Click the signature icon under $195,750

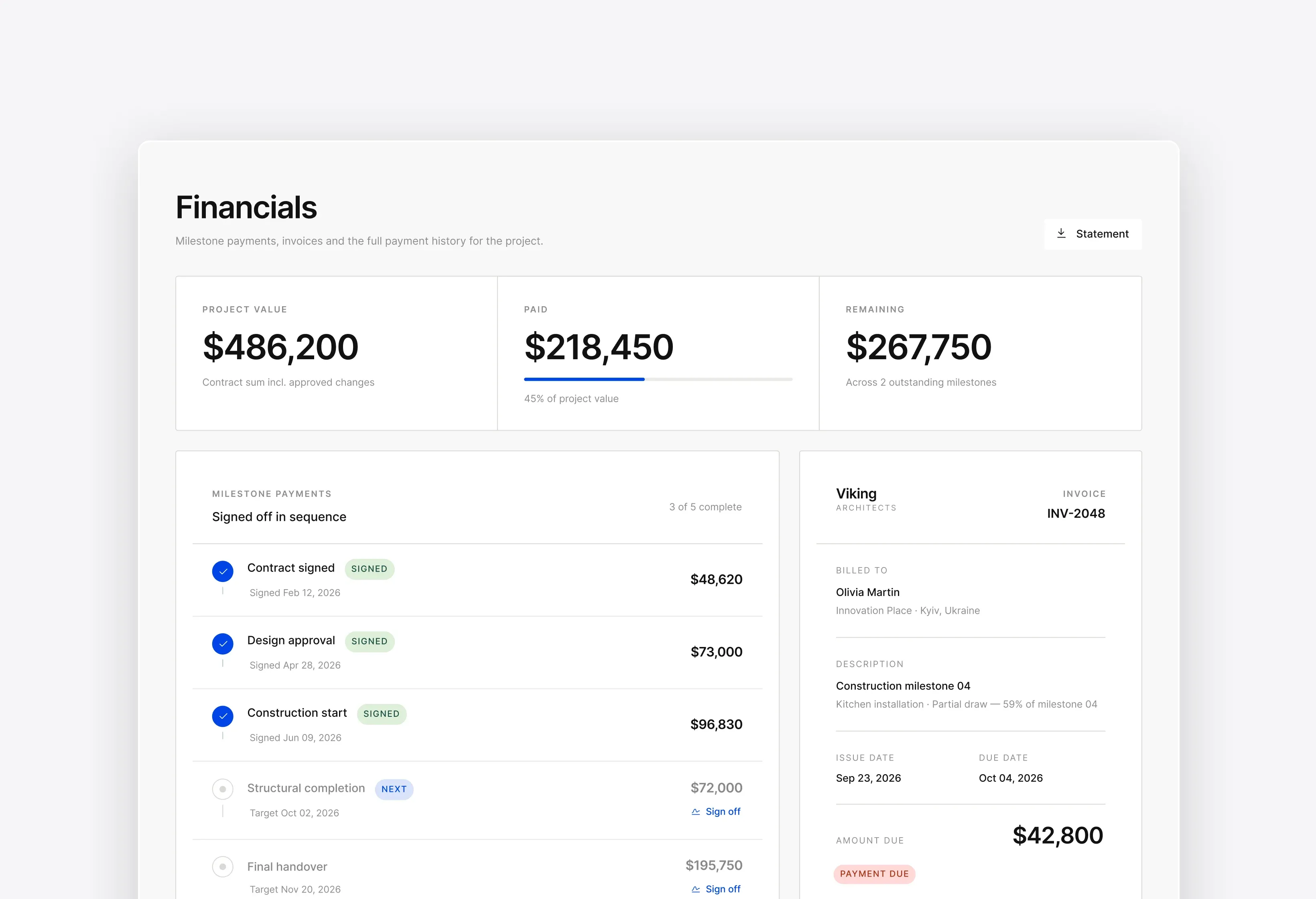(x=696, y=889)
